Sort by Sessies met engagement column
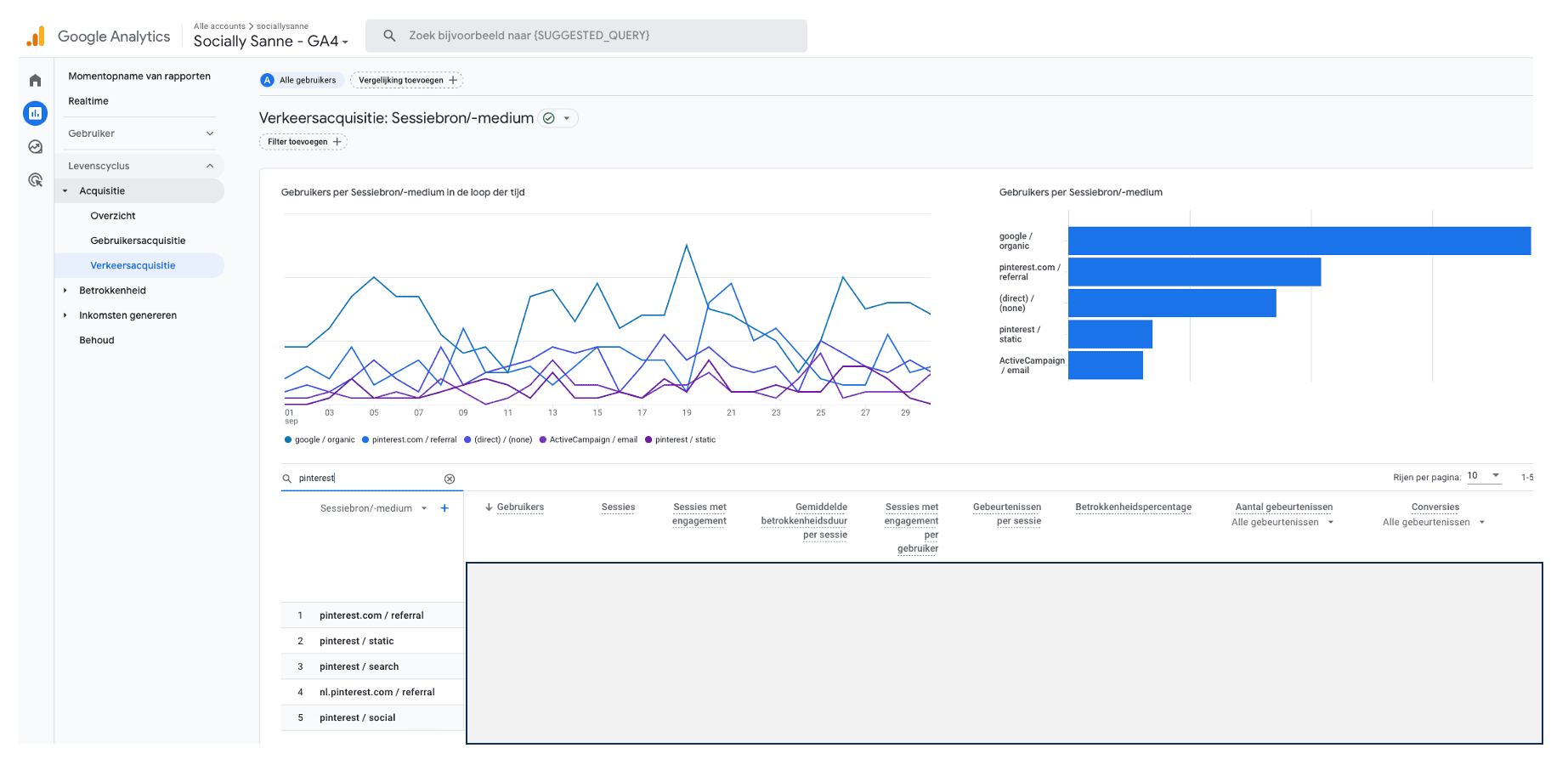This screenshot has width=1568, height=765. pos(699,514)
